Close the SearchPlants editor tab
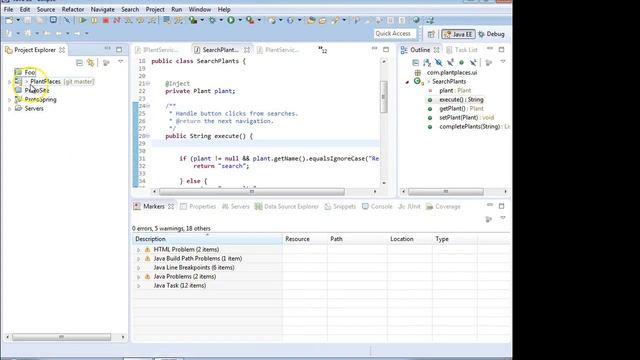Screen dimensions: 640x360 point(247,50)
